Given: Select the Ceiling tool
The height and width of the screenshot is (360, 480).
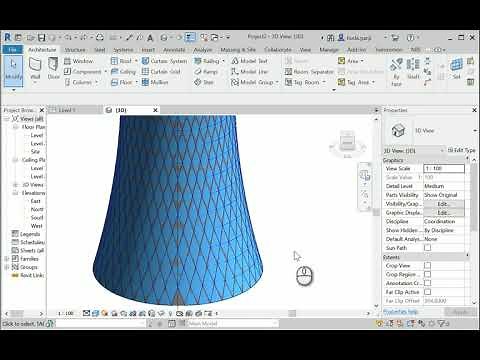Looking at the screenshot, I should tap(123, 71).
